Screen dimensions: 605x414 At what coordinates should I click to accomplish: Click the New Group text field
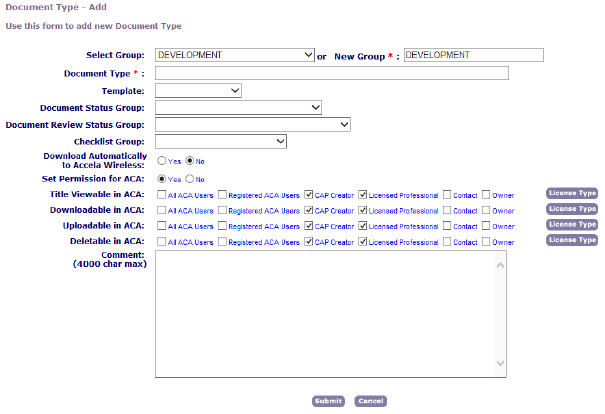[x=474, y=55]
